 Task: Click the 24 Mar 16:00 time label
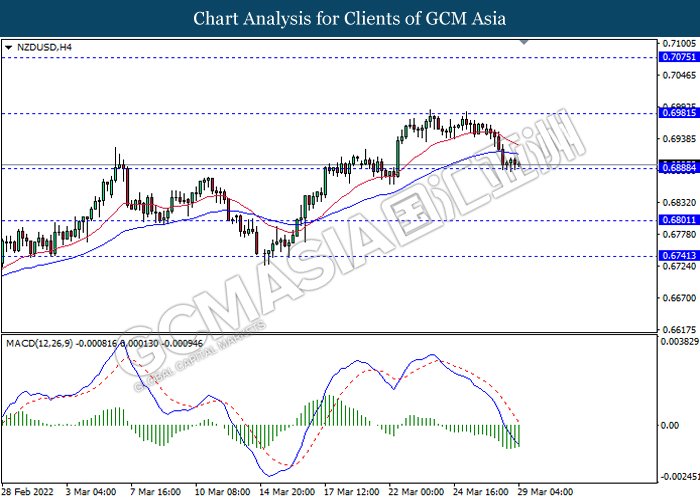pyautogui.click(x=481, y=492)
